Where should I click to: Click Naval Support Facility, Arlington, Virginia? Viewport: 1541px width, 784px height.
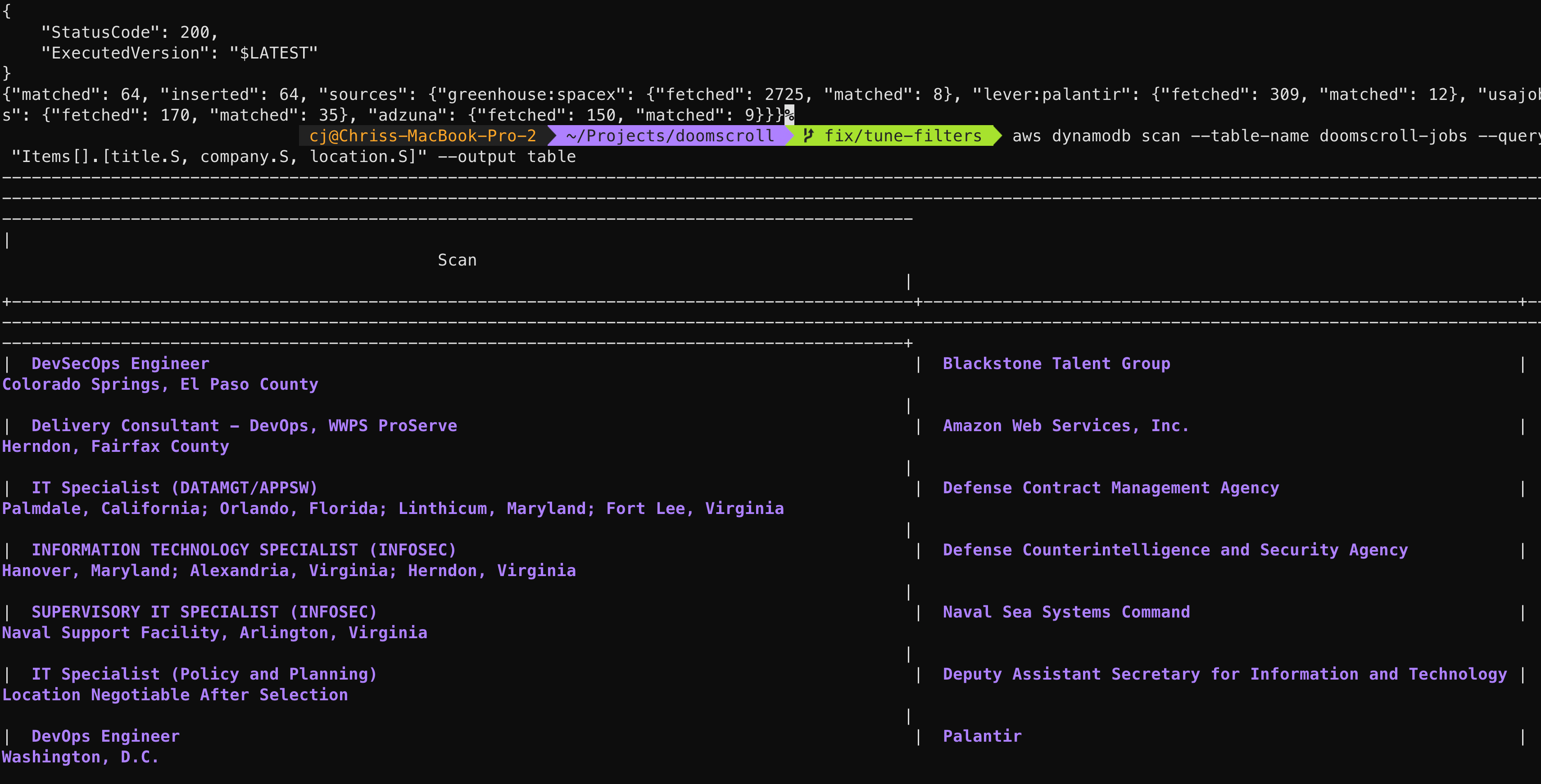coord(215,633)
